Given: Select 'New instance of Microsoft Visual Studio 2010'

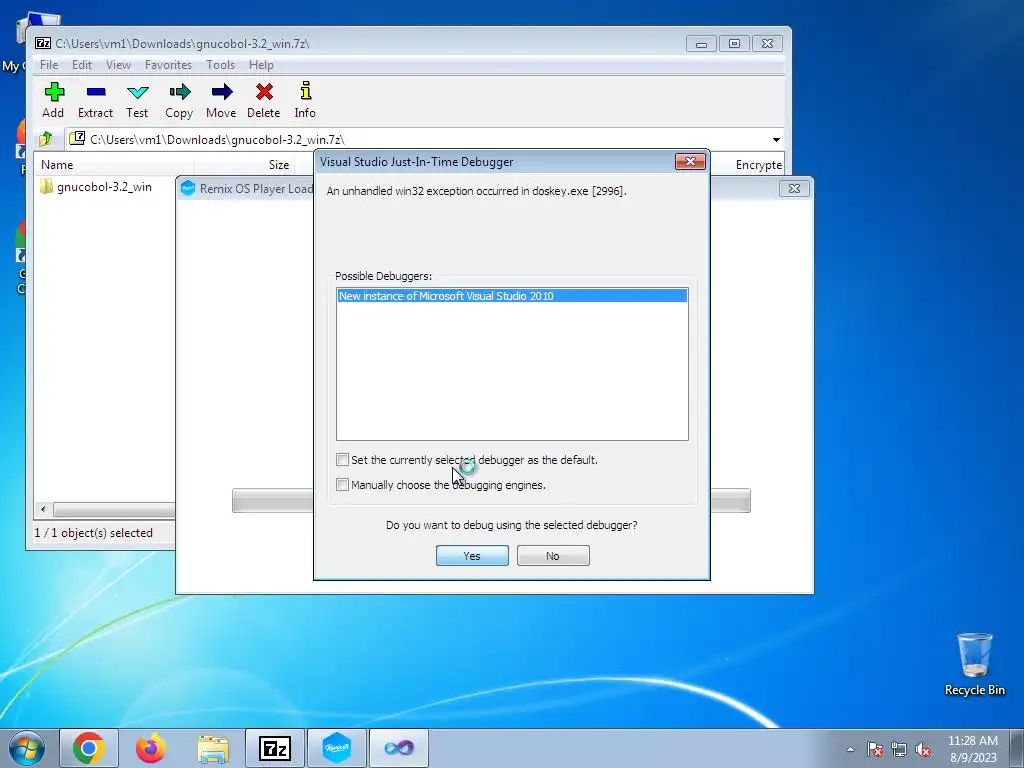Looking at the screenshot, I should point(512,296).
